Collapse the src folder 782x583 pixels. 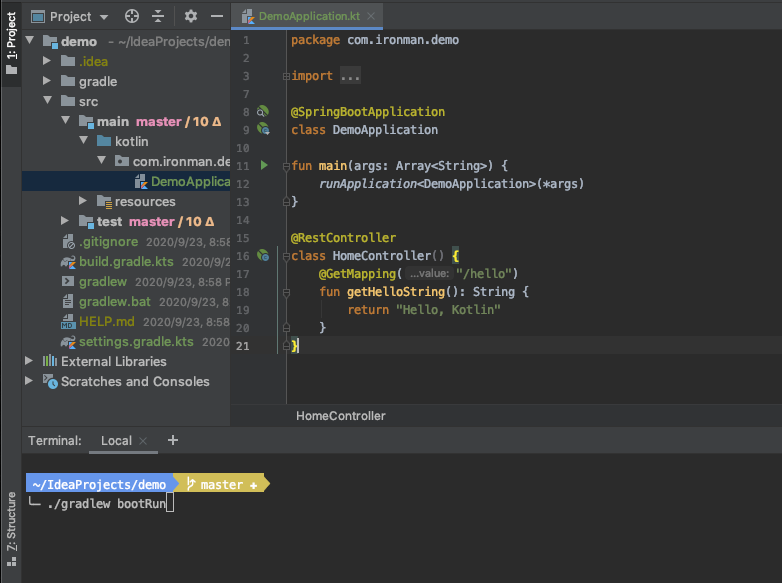click(48, 102)
